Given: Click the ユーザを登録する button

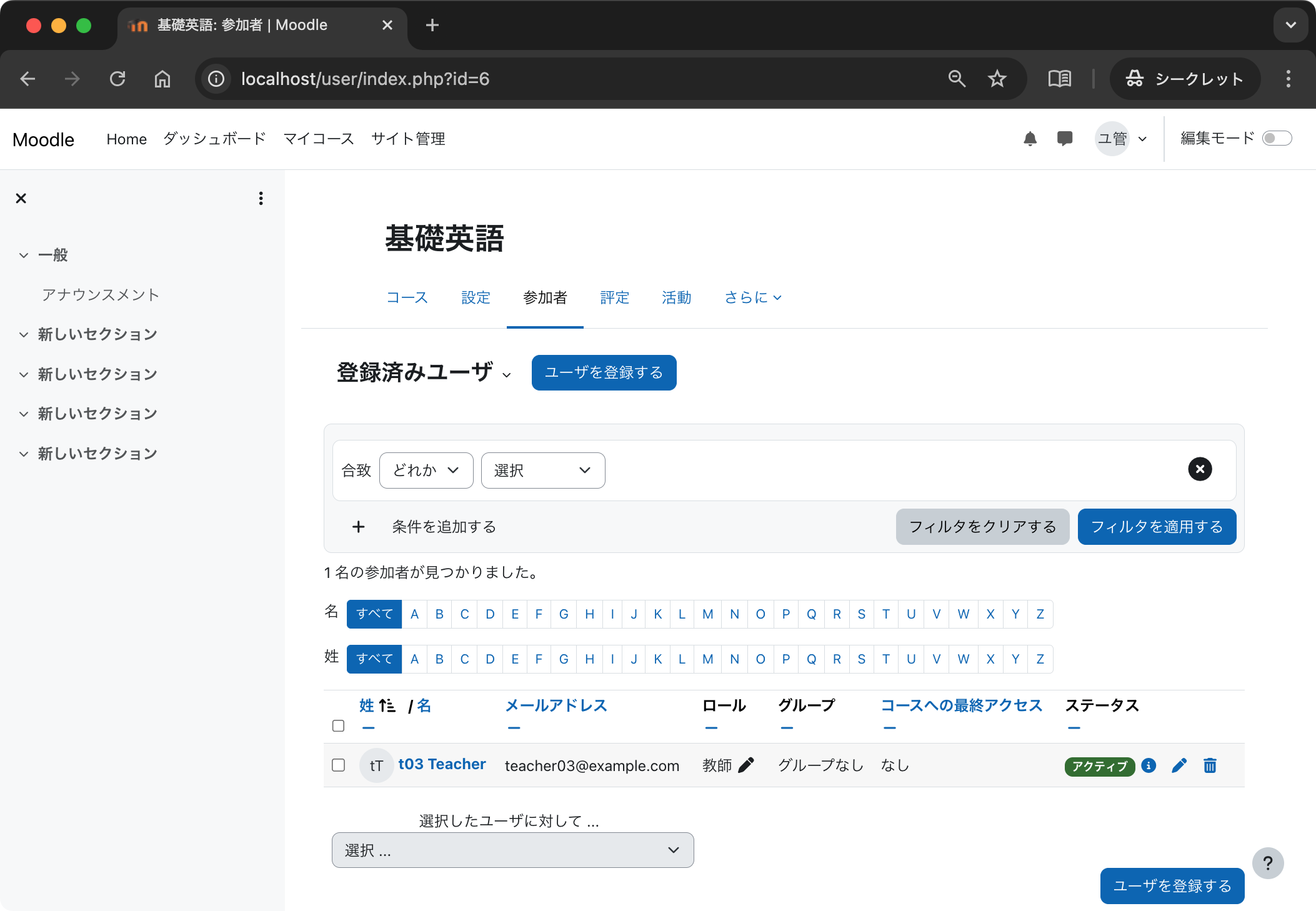Looking at the screenshot, I should tap(603, 372).
